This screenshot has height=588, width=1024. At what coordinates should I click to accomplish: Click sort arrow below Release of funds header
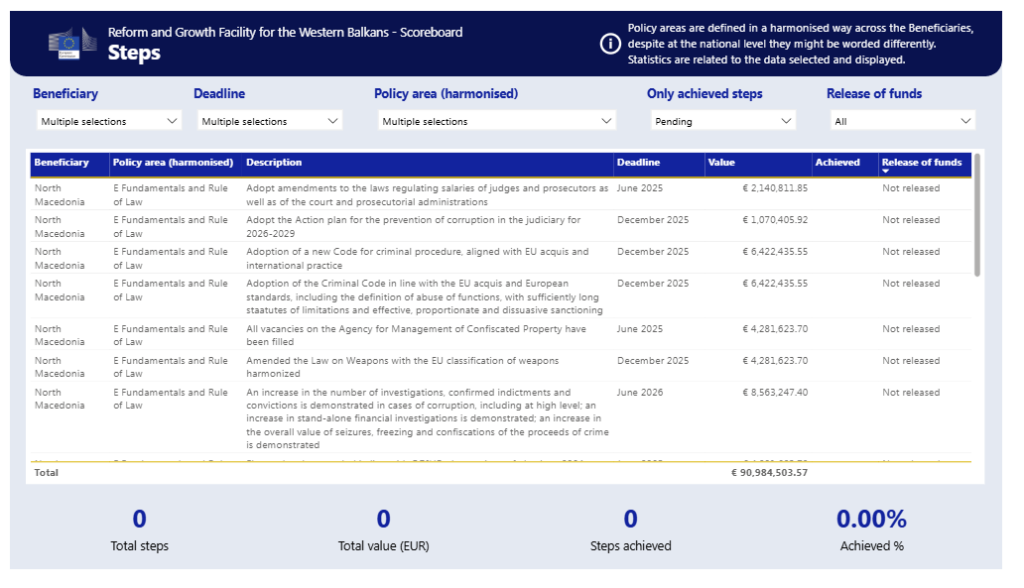pos(885,172)
